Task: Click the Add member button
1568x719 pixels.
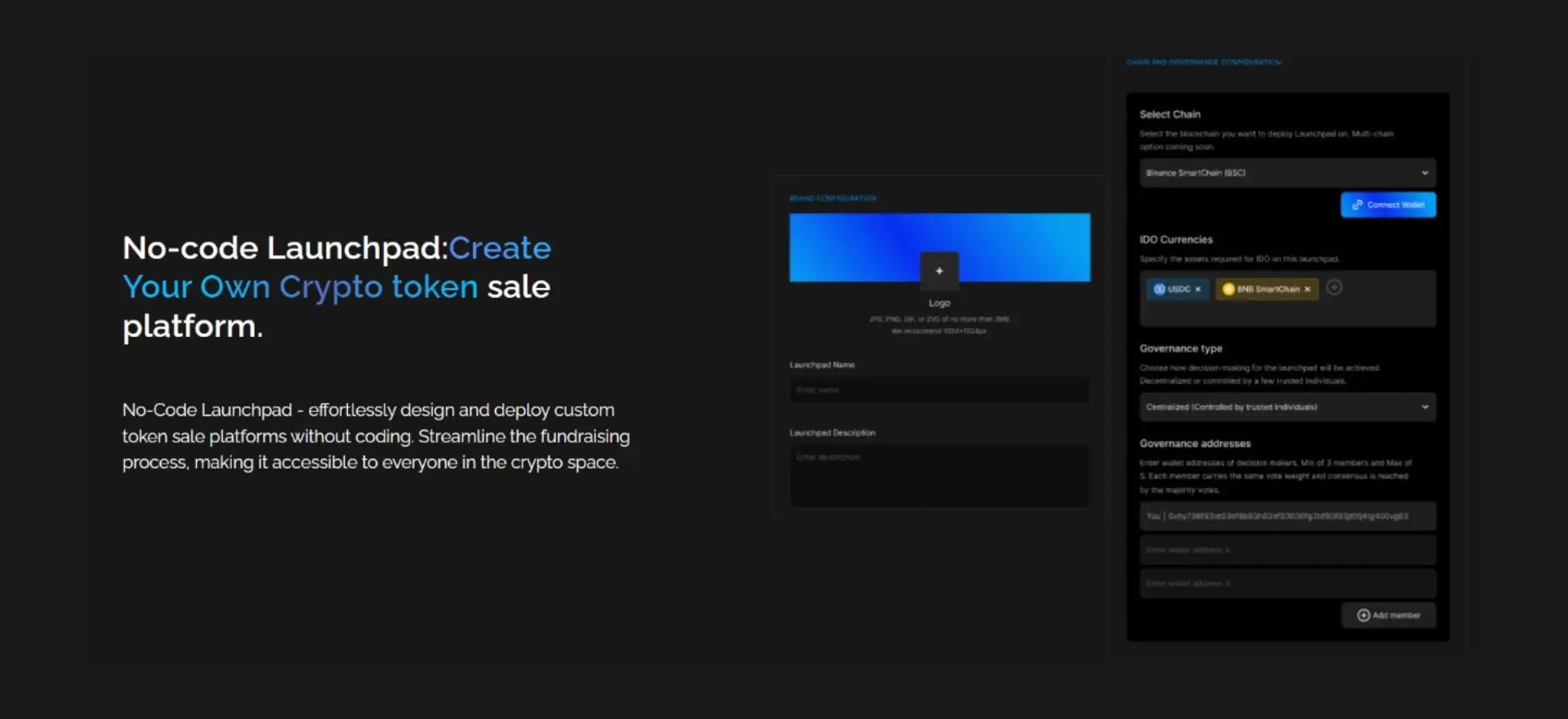Action: point(1388,615)
